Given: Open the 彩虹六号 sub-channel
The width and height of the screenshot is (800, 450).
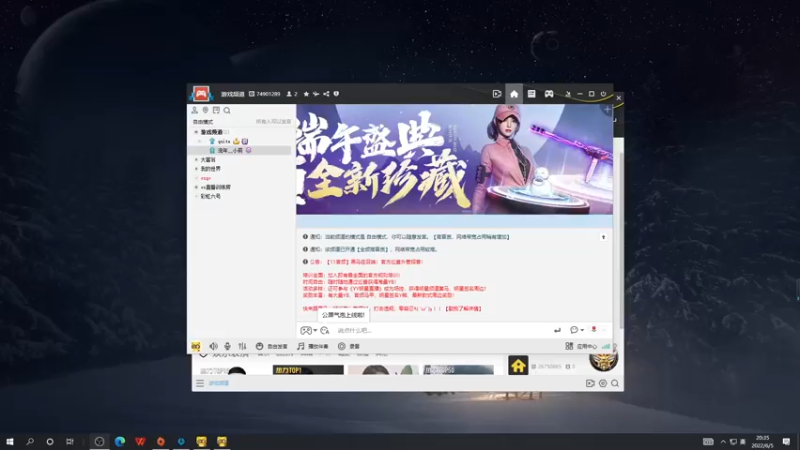Looking at the screenshot, I should [x=210, y=196].
